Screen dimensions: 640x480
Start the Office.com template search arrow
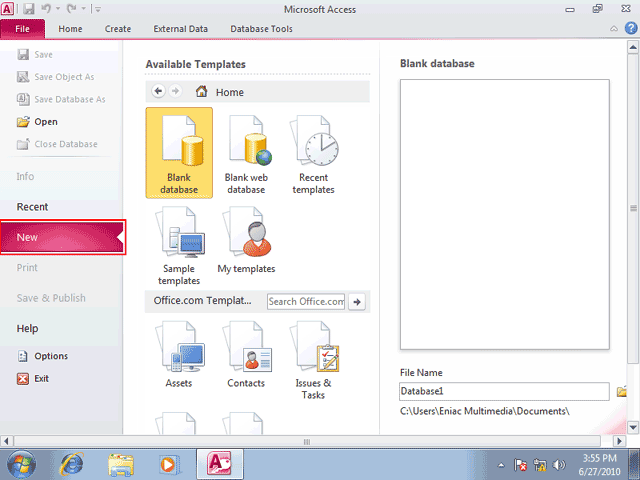point(357,302)
